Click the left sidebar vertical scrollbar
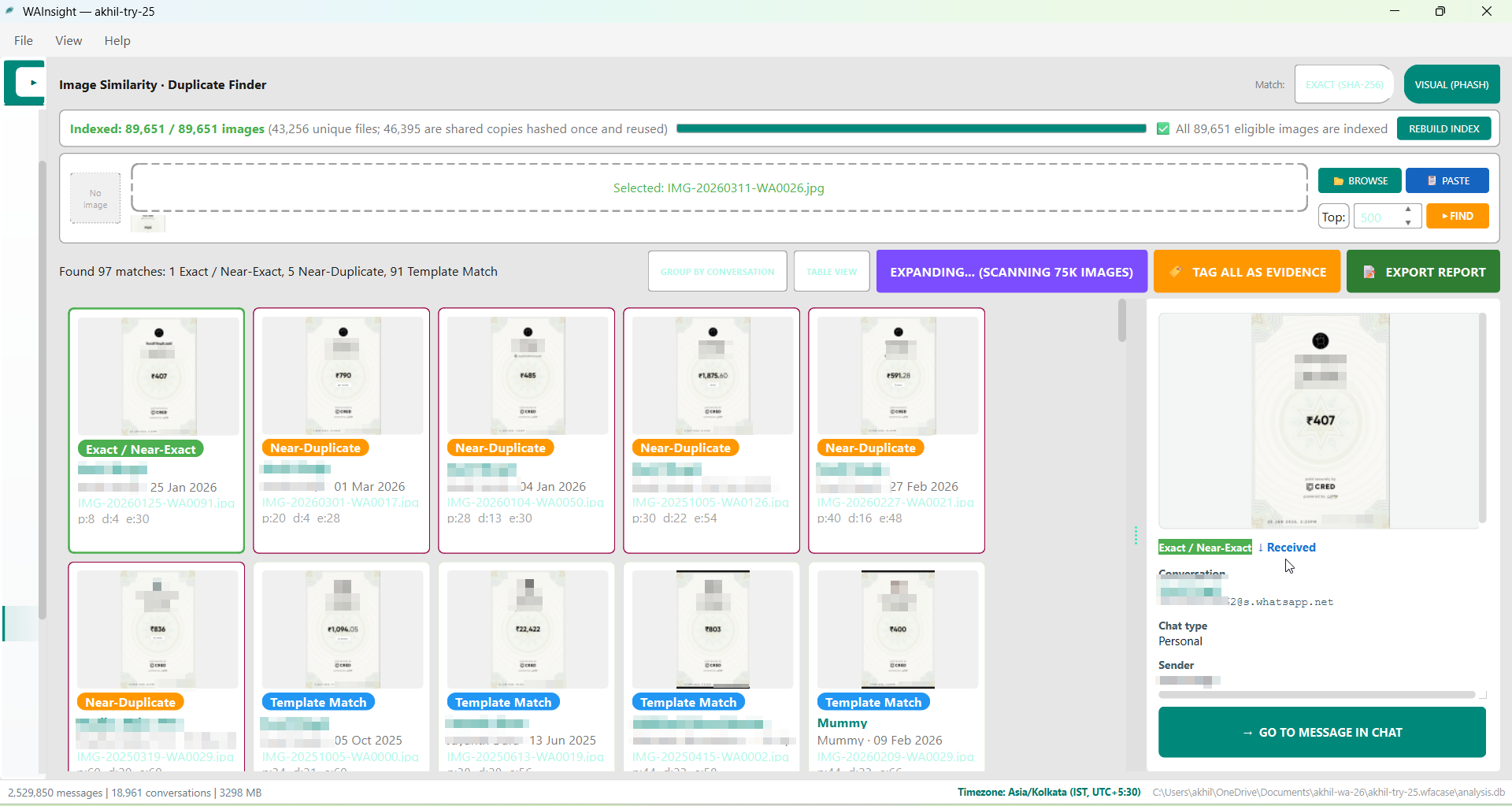This screenshot has width=1512, height=806. (x=42, y=390)
